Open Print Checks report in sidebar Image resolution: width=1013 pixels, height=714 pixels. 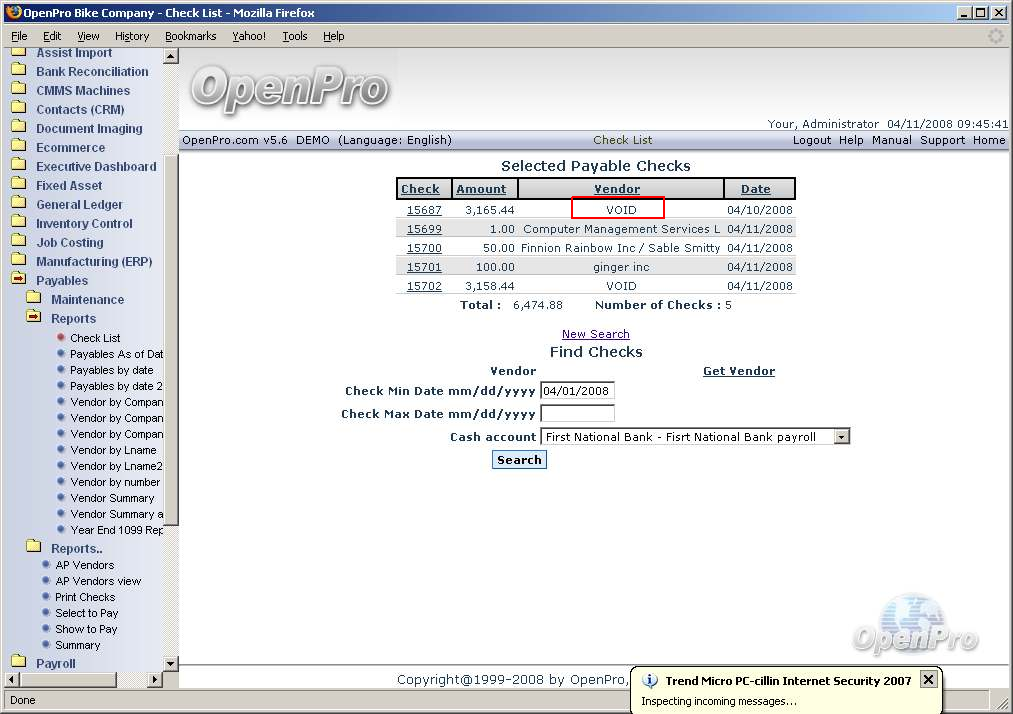85,597
